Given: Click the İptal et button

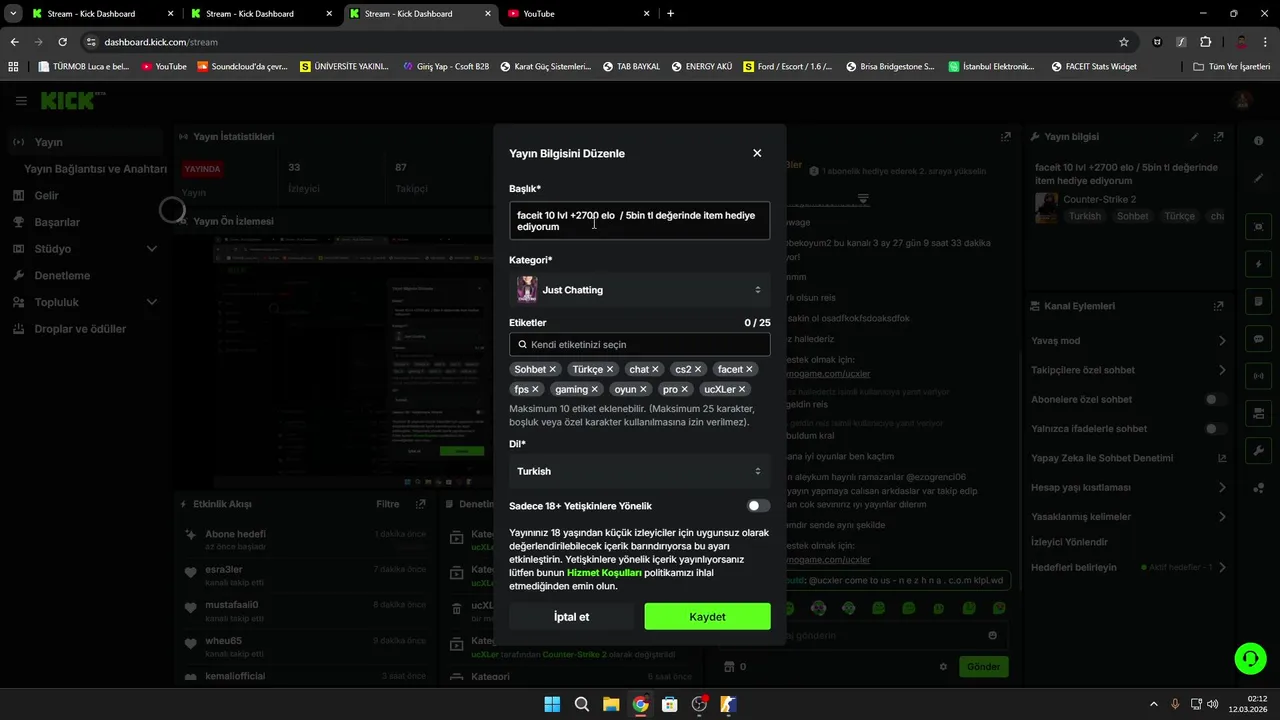Looking at the screenshot, I should (x=571, y=617).
